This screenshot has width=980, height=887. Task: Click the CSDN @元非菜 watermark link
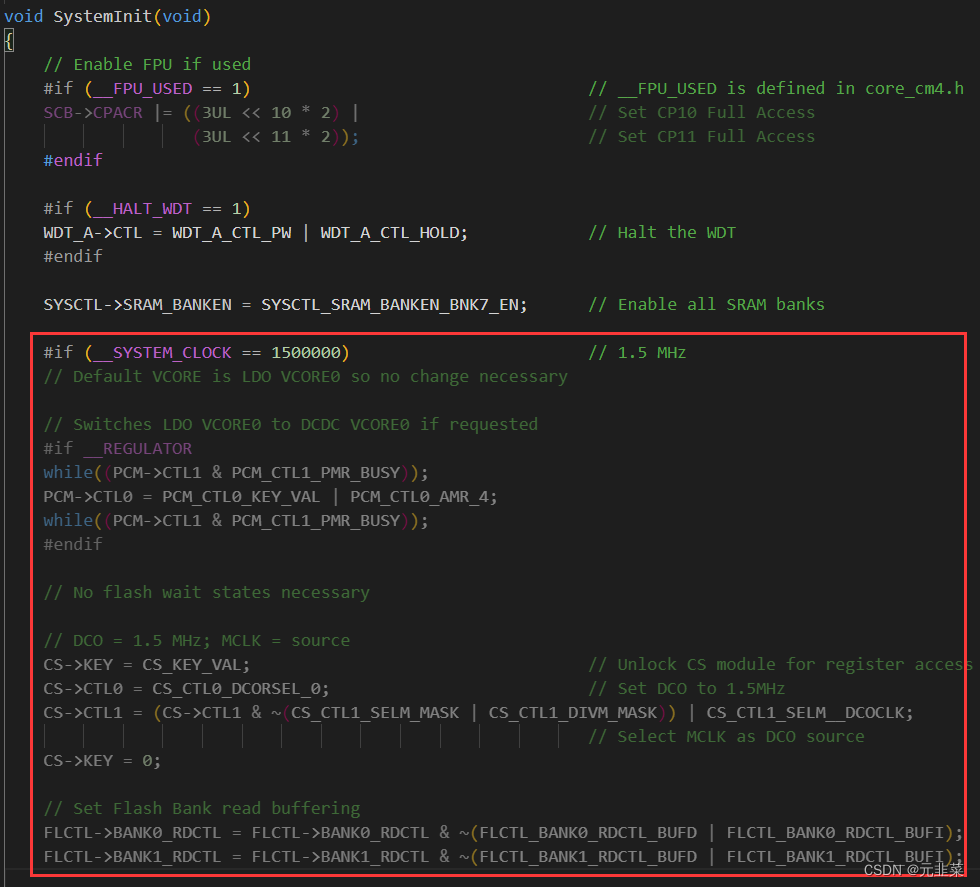point(914,870)
